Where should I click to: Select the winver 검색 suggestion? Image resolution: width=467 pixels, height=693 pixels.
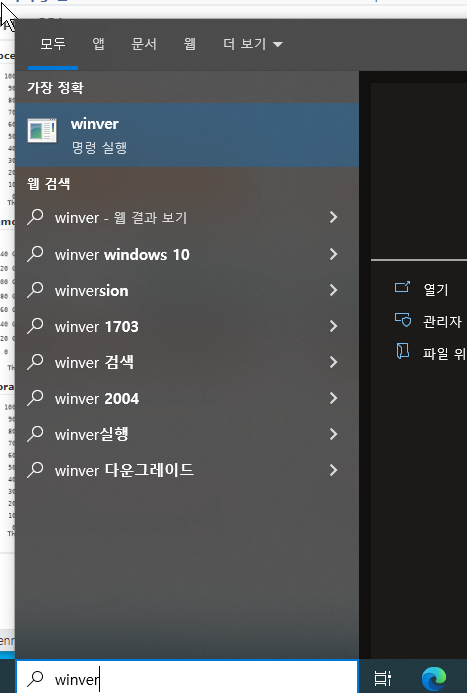(x=187, y=362)
